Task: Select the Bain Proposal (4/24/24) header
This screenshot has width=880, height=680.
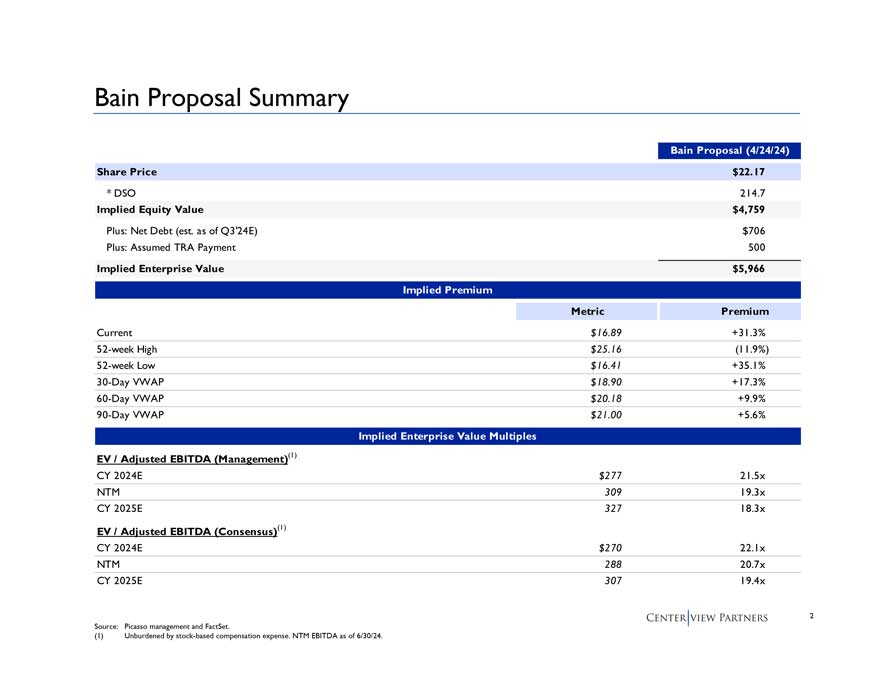Action: 730,150
